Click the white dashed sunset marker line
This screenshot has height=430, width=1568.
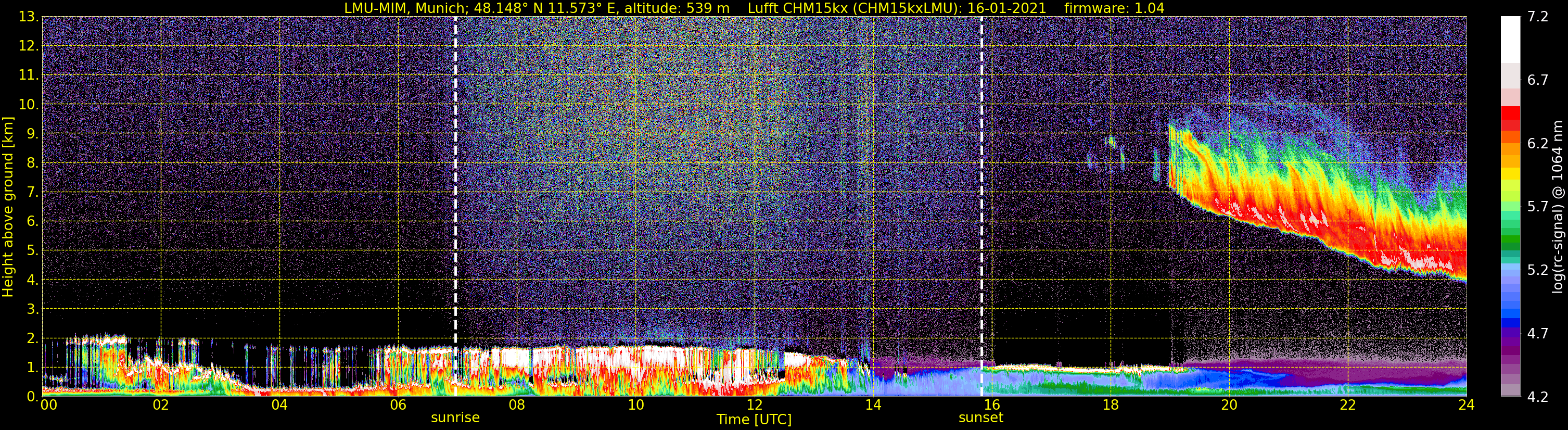tap(982, 207)
